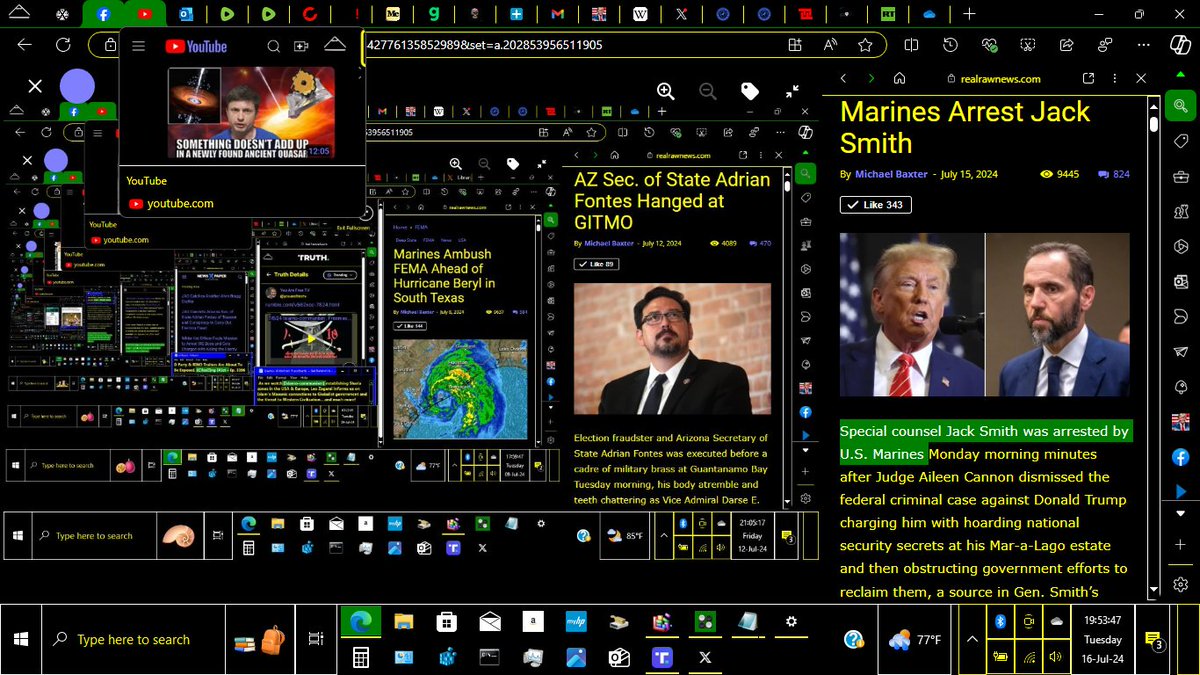The image size is (1200, 675).
Task: Open a new browser tab with plus button
Action: pyautogui.click(x=969, y=15)
